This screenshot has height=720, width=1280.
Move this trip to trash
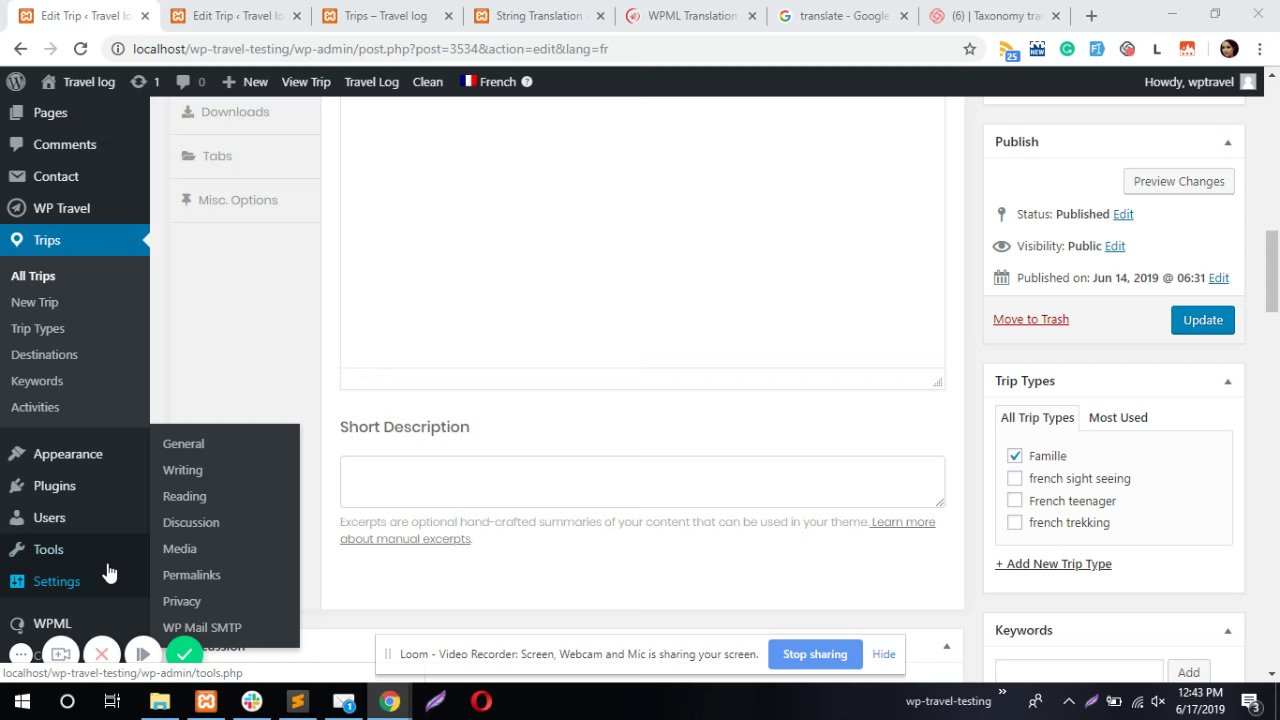(x=1031, y=319)
